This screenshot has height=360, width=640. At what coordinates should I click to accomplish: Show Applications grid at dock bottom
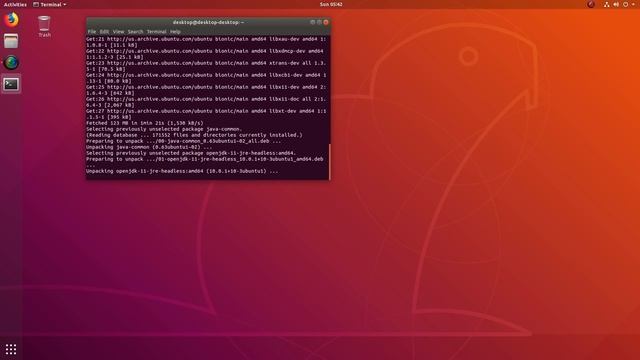(11, 349)
